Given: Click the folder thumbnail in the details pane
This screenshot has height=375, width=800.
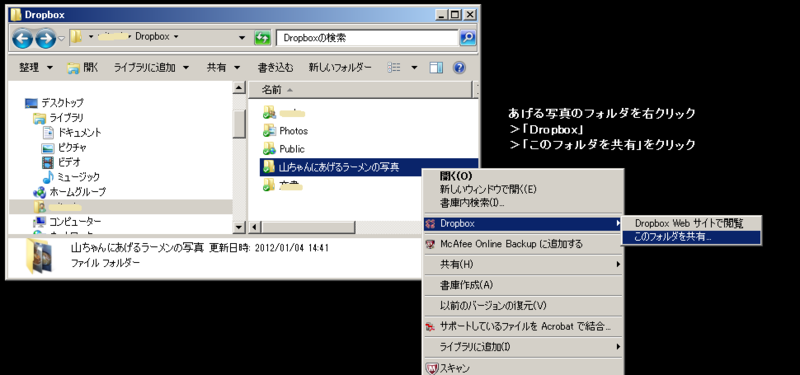Looking at the screenshot, I should point(38,256).
